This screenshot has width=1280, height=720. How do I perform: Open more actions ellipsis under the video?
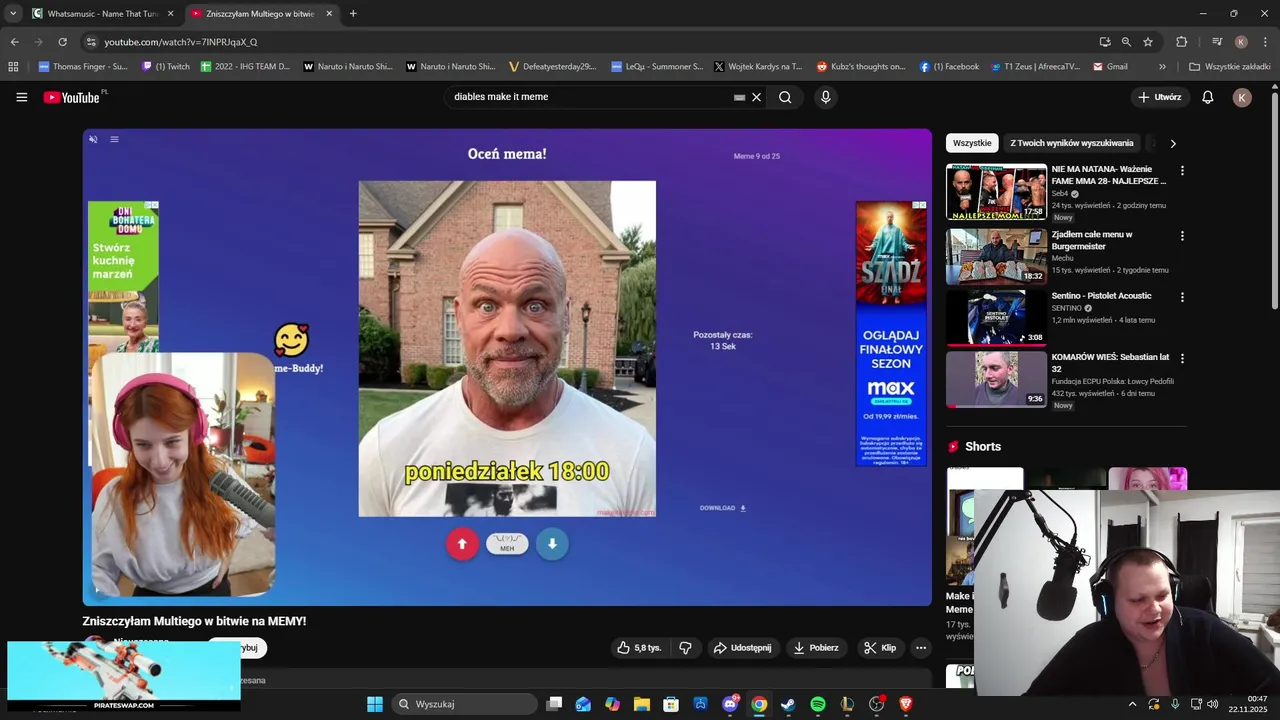tap(921, 648)
